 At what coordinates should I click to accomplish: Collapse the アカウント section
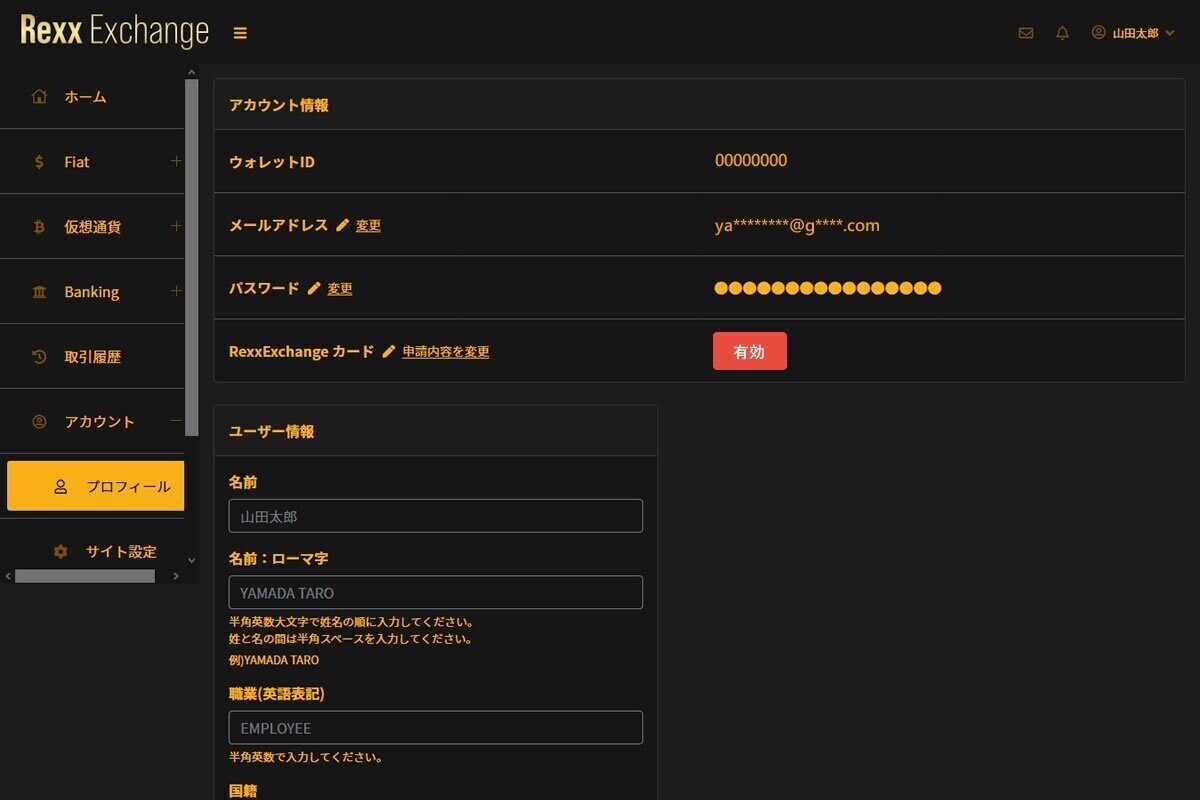[x=176, y=421]
